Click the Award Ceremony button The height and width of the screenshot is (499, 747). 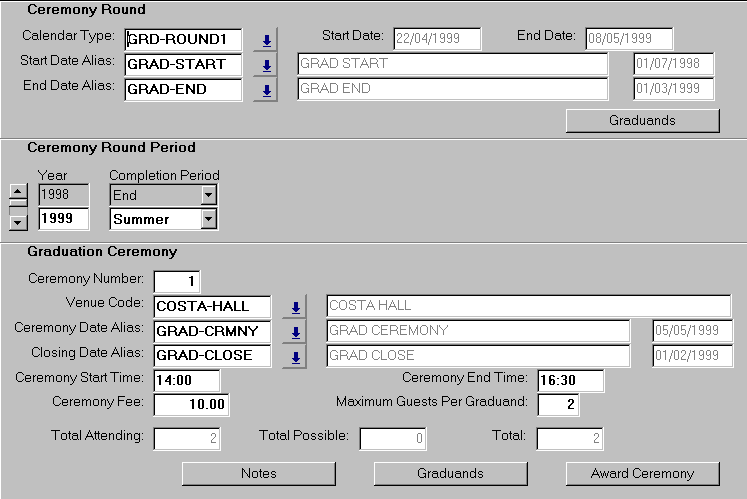[x=642, y=473]
